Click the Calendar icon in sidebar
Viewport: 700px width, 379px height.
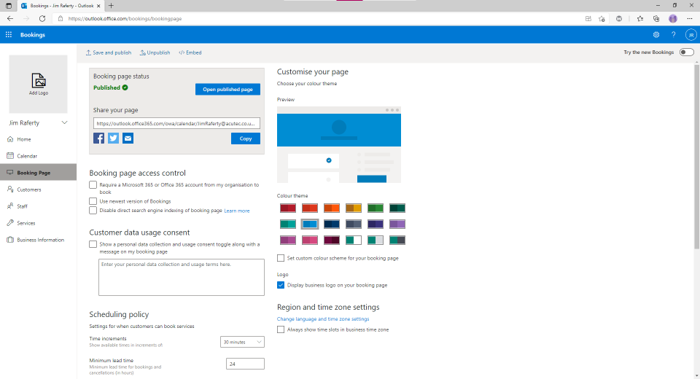click(x=10, y=156)
